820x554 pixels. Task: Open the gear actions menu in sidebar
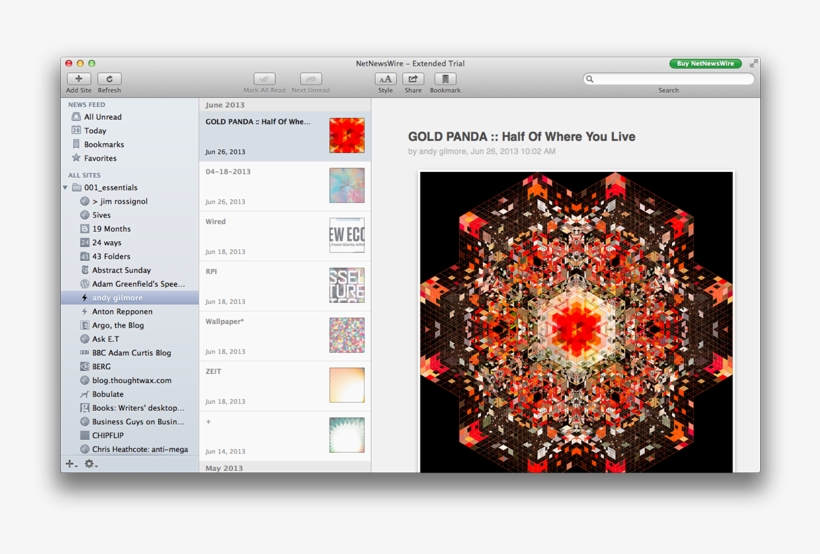[91, 463]
